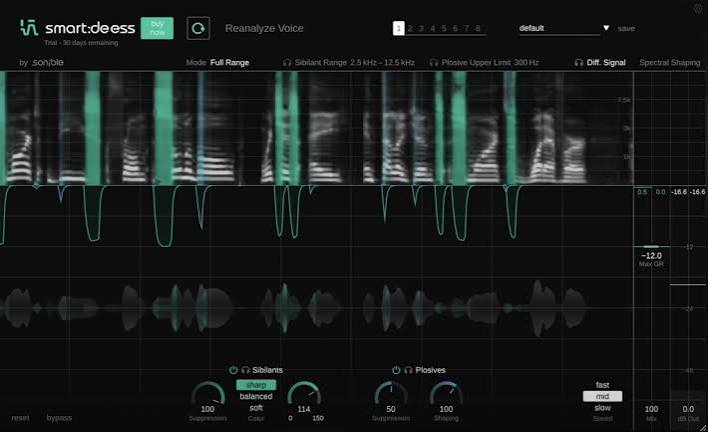Click the Sibilants section label

[267, 370]
